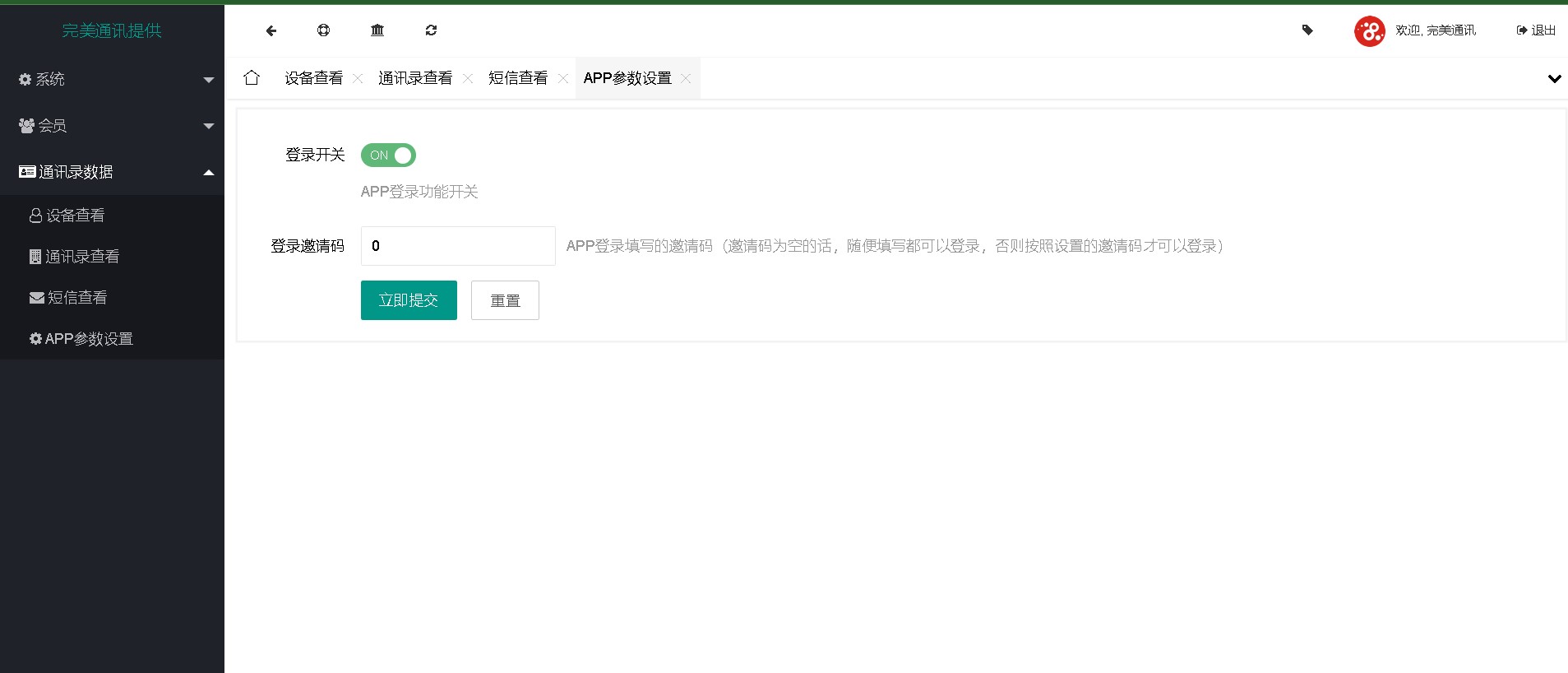Click the 退出 sign-out icon
1568x673 pixels.
pyautogui.click(x=1522, y=30)
